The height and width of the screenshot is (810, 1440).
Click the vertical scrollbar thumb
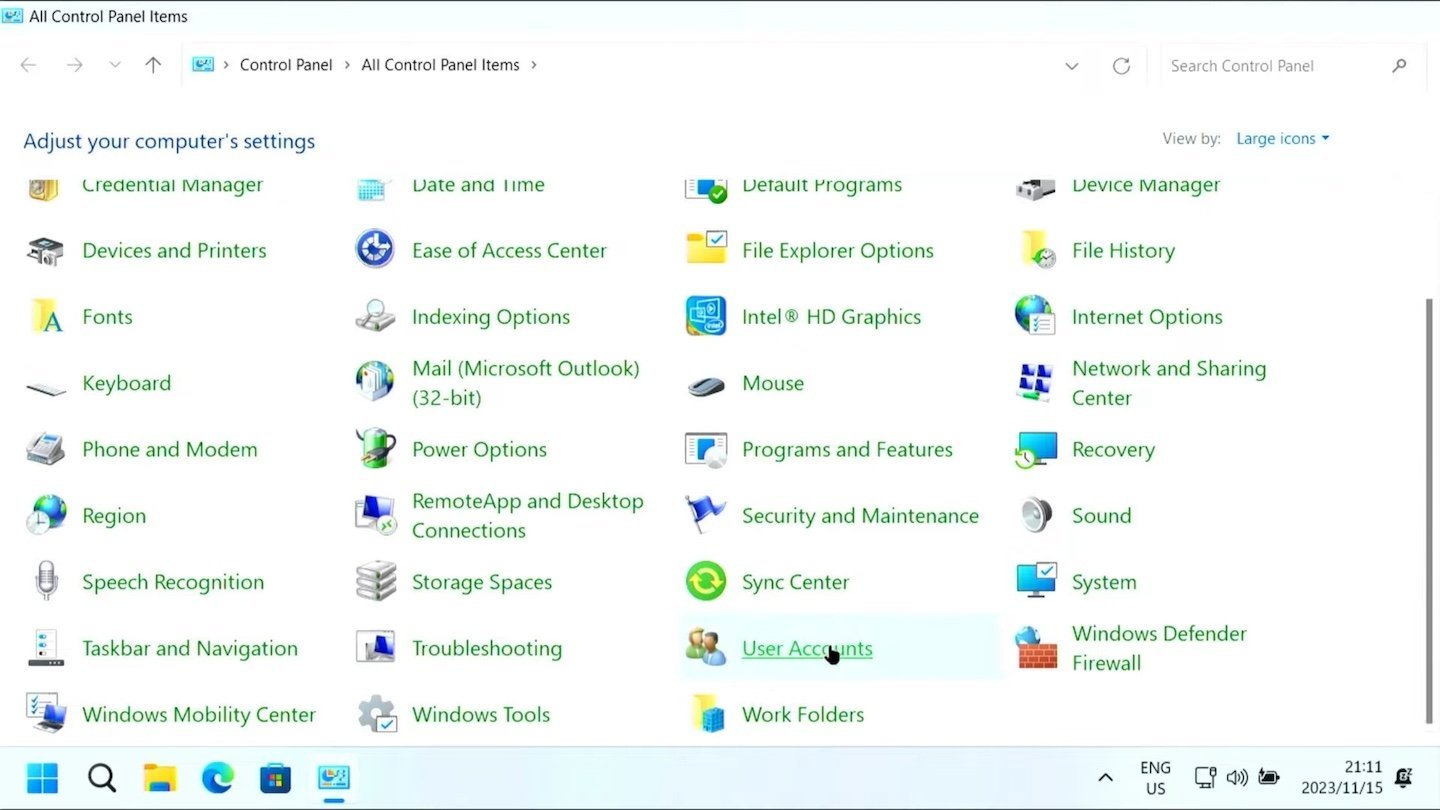pyautogui.click(x=1428, y=510)
